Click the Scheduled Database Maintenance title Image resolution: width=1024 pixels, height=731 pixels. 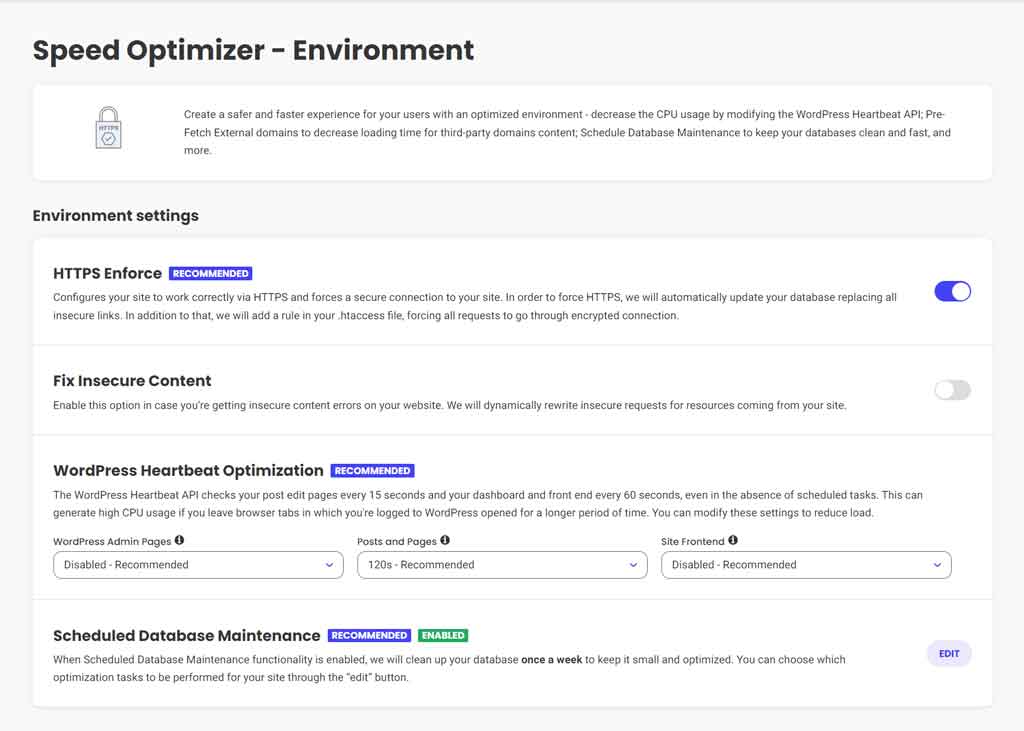186,635
